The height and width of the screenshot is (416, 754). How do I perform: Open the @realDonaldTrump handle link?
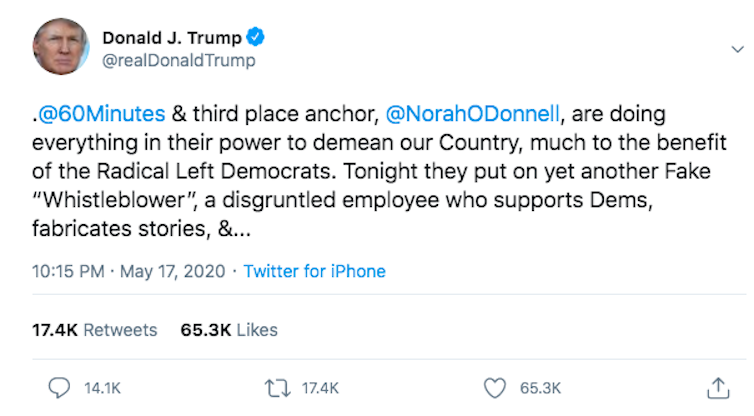(x=178, y=61)
